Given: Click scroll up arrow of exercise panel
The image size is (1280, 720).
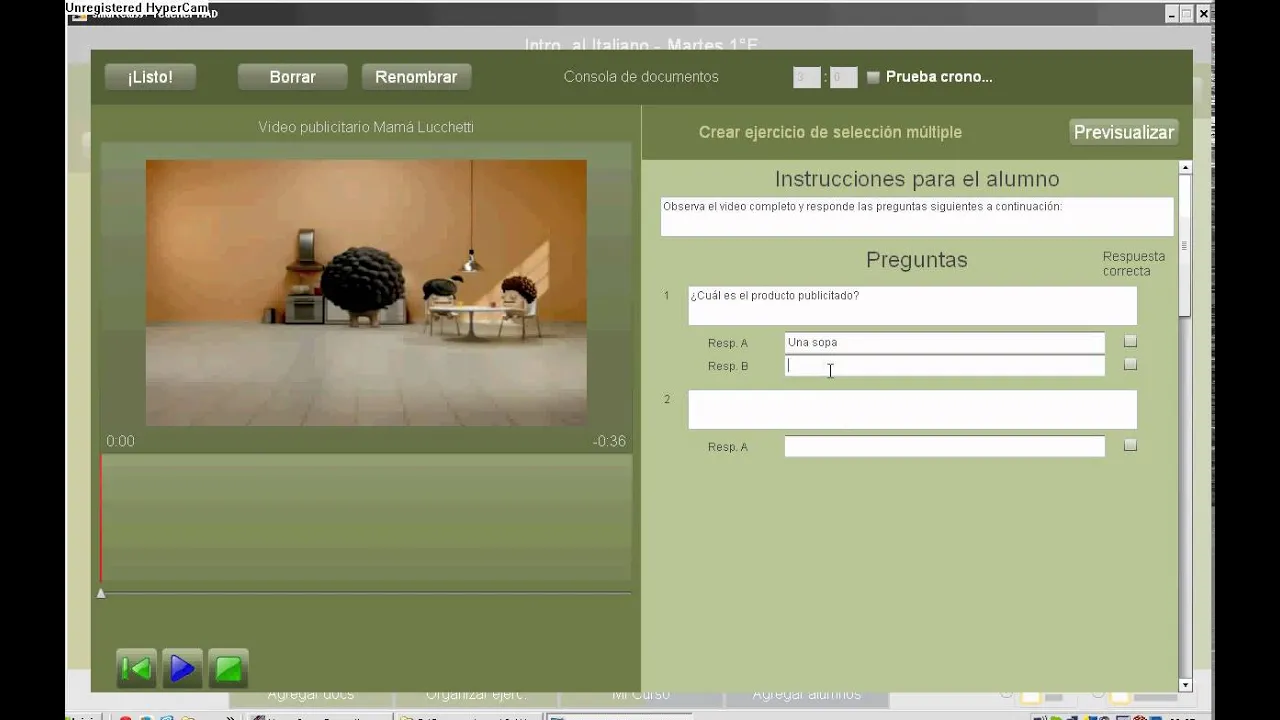Looking at the screenshot, I should pos(1185,167).
